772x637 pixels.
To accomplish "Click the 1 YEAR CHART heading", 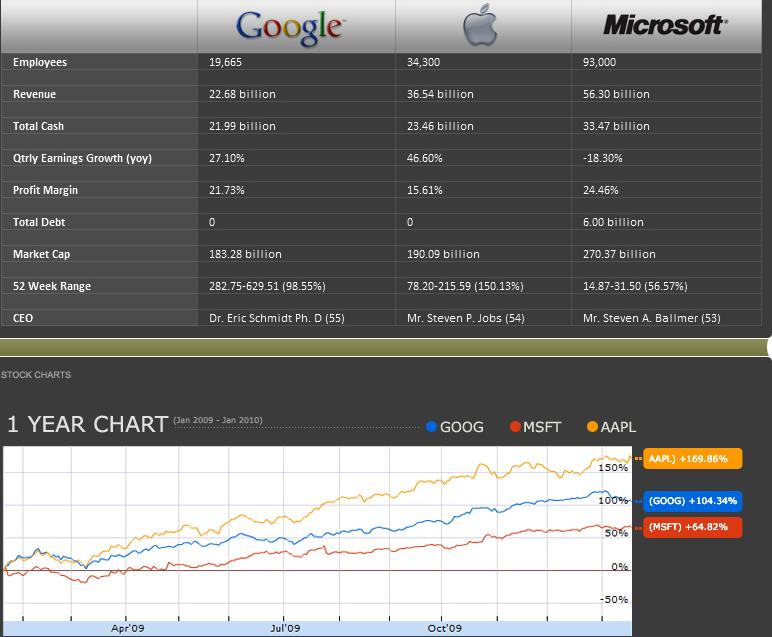I will (x=87, y=424).
